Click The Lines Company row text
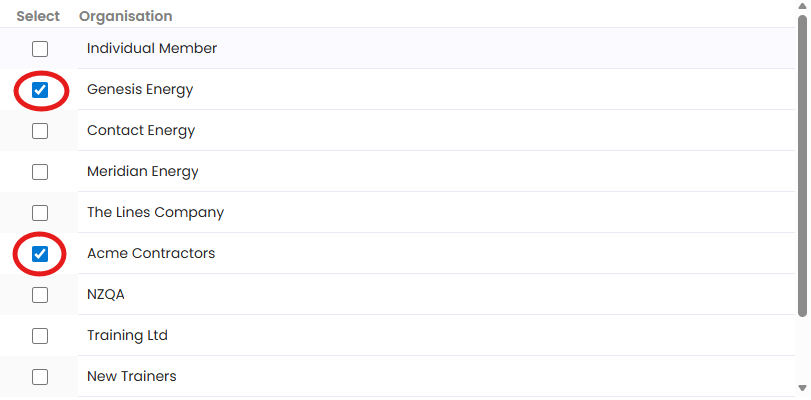Image resolution: width=811 pixels, height=400 pixels. coord(155,213)
